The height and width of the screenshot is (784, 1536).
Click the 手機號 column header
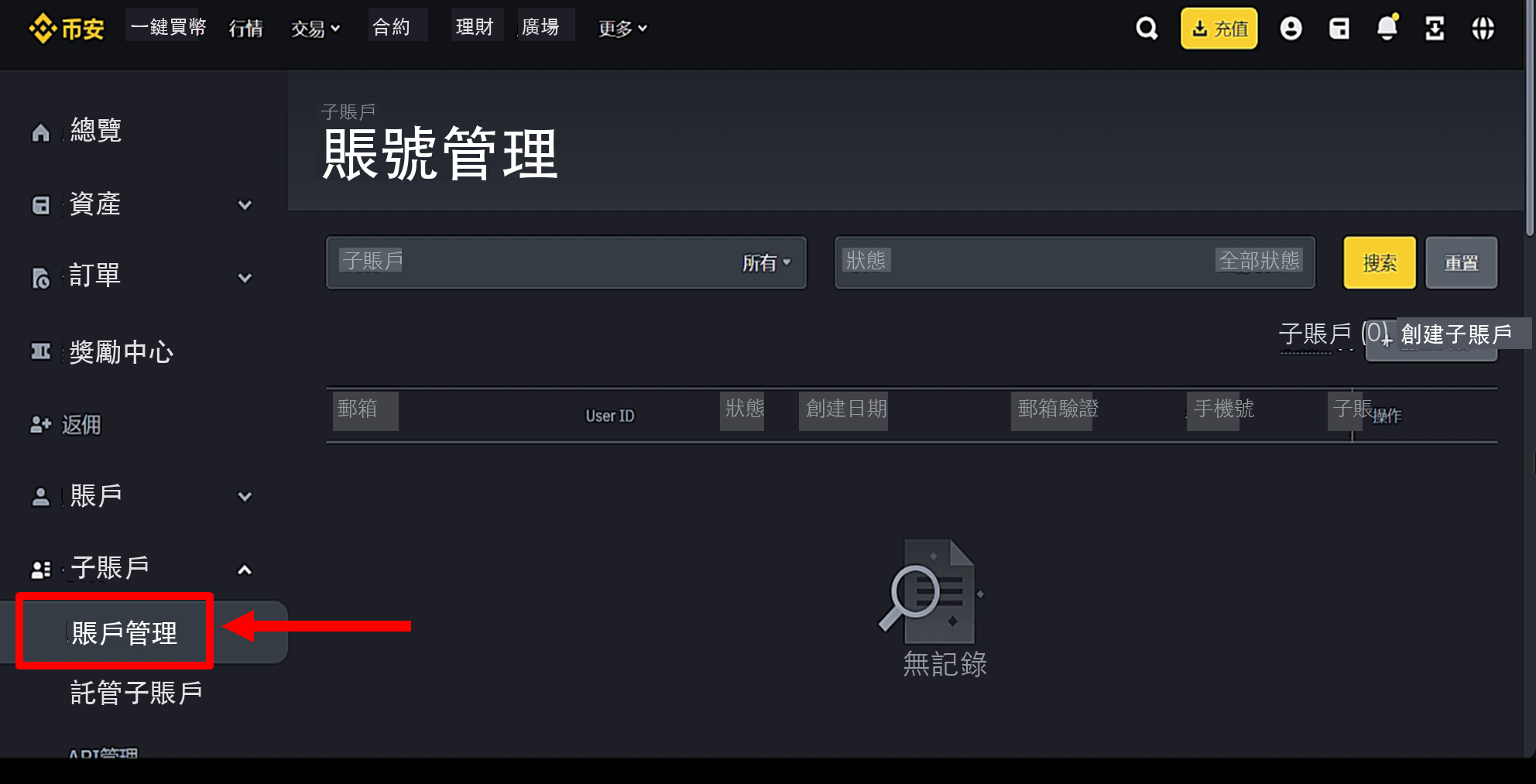tap(1224, 408)
